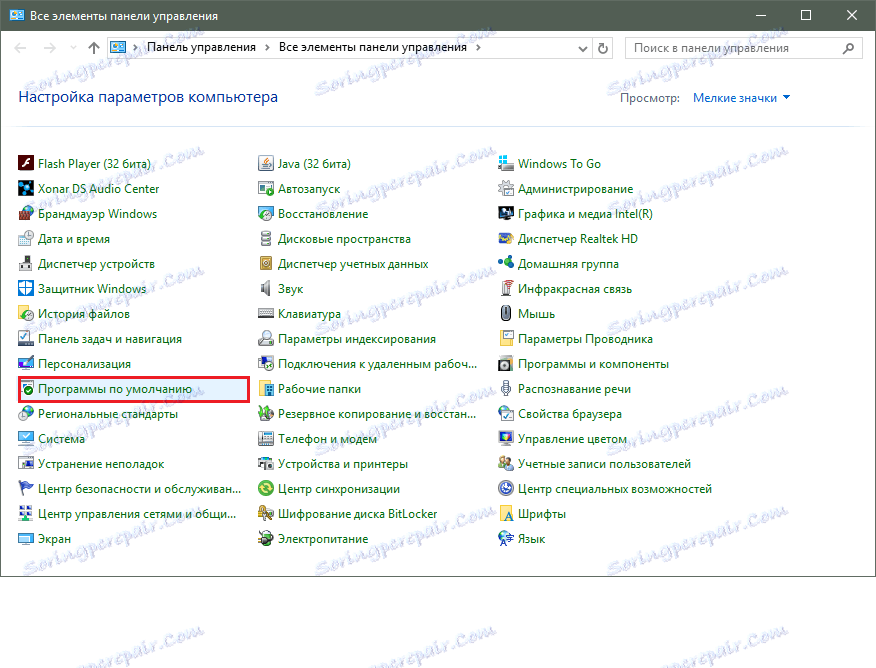Open the Брандмауэр Windows firewall icon
This screenshot has height=668, width=876.
tap(26, 213)
